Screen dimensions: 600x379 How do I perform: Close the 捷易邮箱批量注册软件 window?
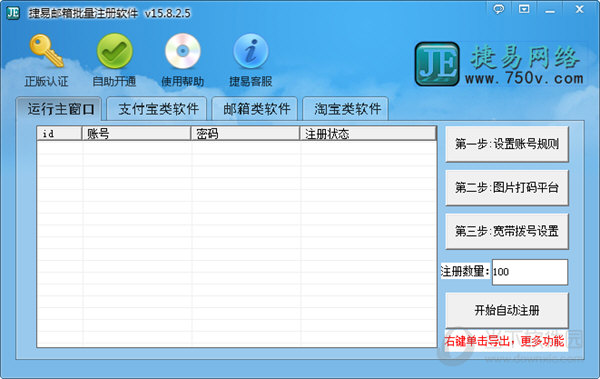(579, 10)
